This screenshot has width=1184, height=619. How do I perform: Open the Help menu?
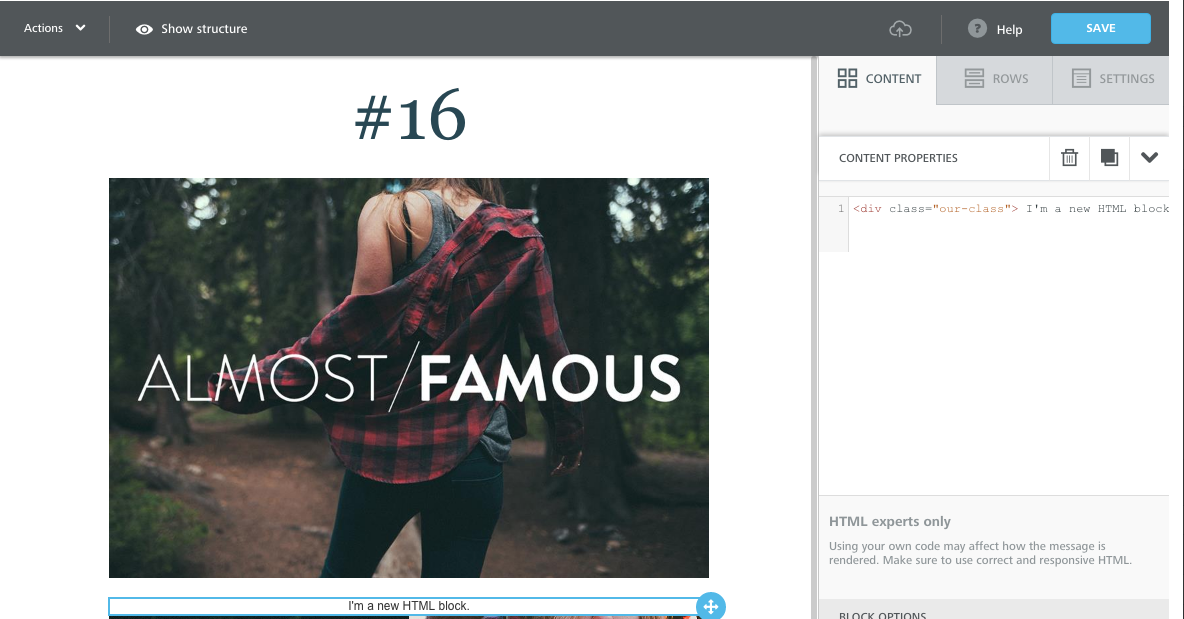click(x=995, y=29)
